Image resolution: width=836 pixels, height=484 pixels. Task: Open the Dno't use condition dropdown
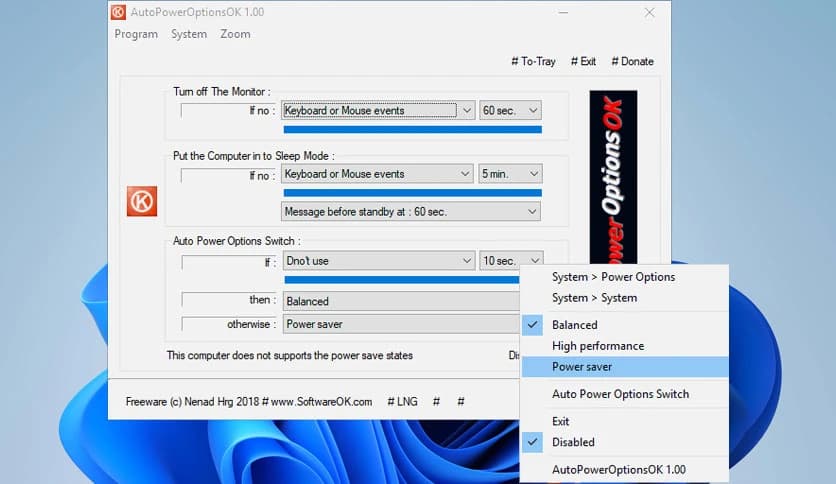379,261
